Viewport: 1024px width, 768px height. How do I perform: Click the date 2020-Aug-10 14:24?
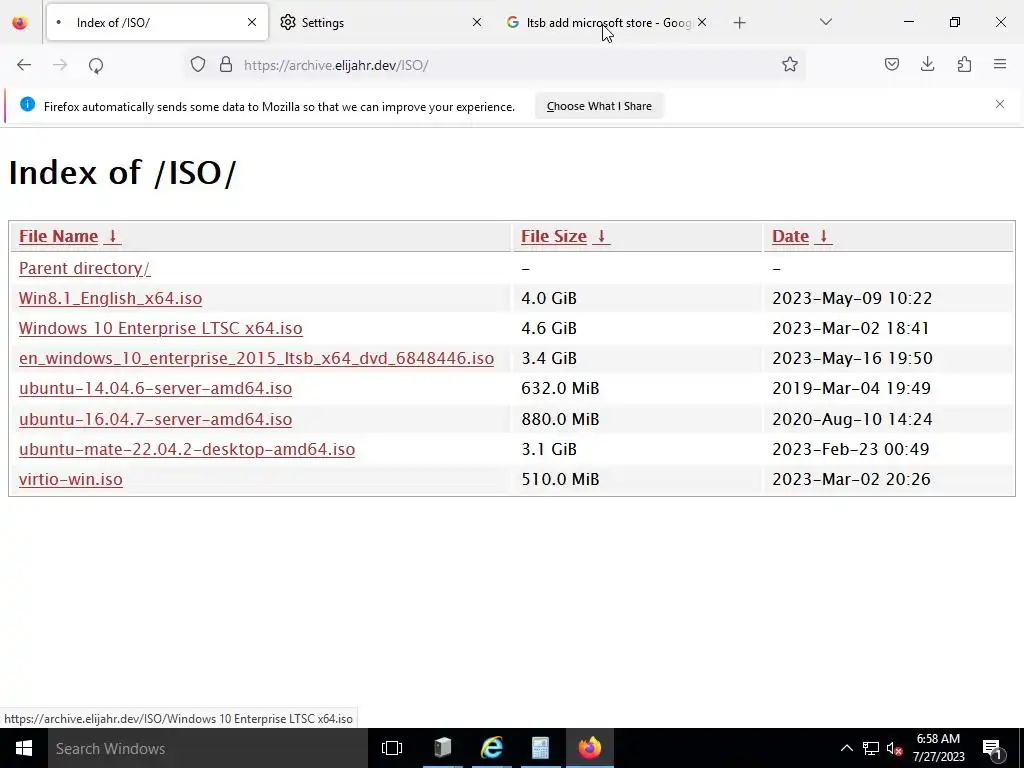852,419
